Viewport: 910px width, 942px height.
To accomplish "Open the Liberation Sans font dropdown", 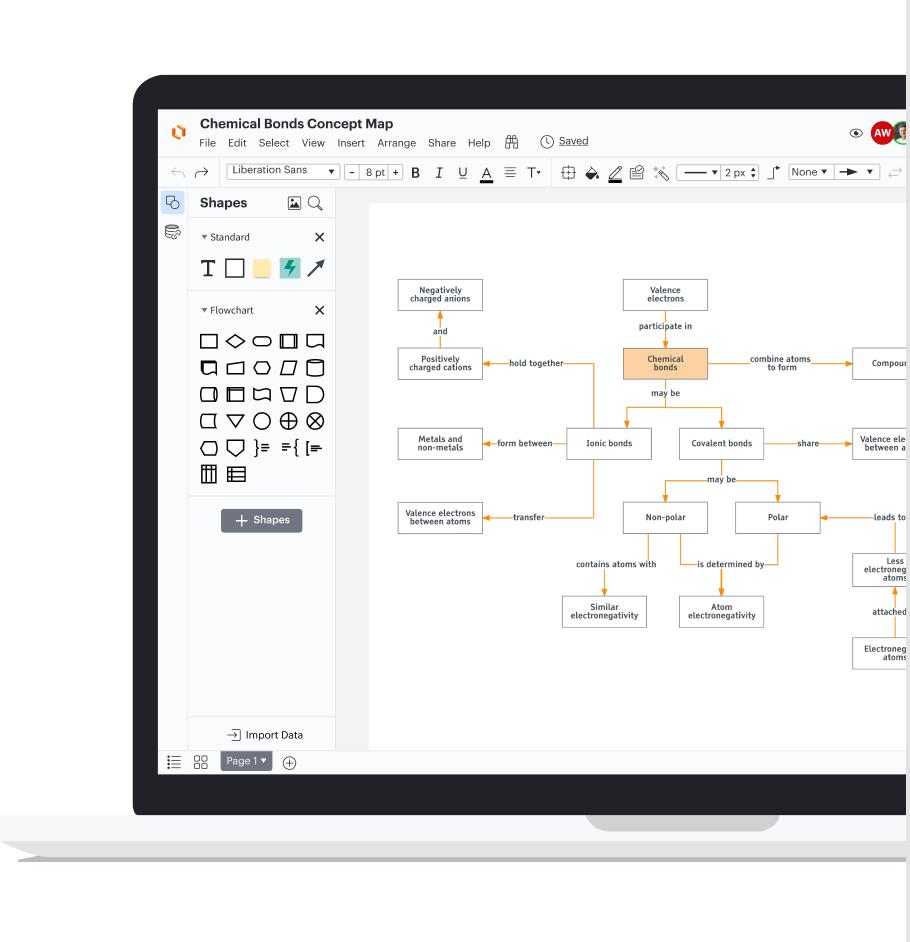I will 283,171.
